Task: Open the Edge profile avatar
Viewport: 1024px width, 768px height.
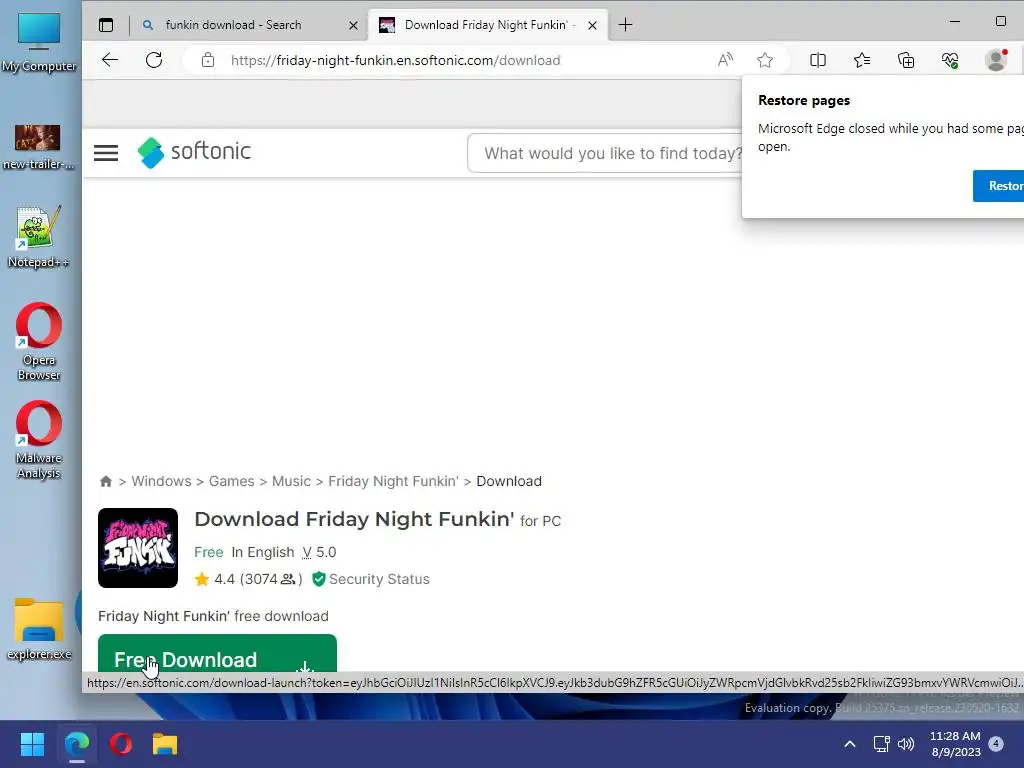Action: click(995, 60)
